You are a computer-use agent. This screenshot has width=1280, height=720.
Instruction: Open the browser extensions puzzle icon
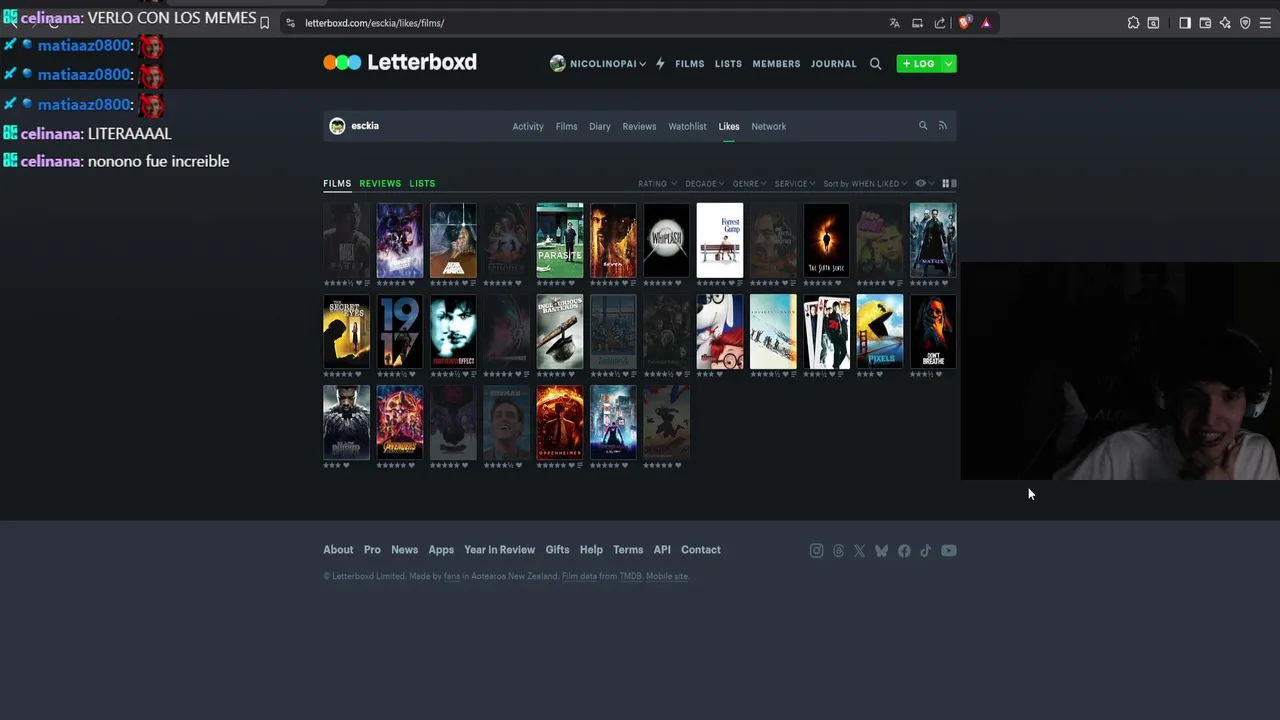(1133, 23)
